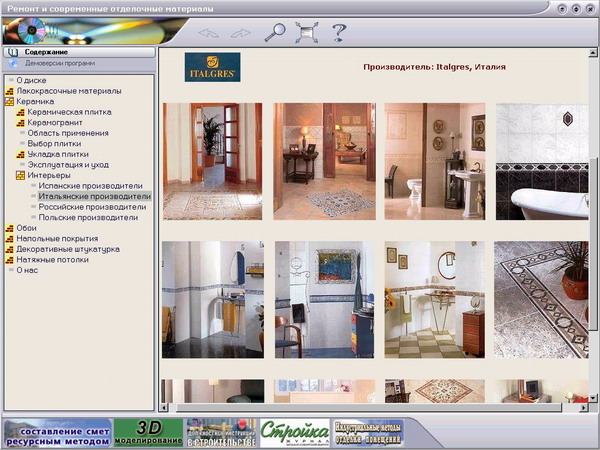The image size is (600, 450).
Task: Click the brick icon beside Керамогранит
Action: [x=20, y=123]
